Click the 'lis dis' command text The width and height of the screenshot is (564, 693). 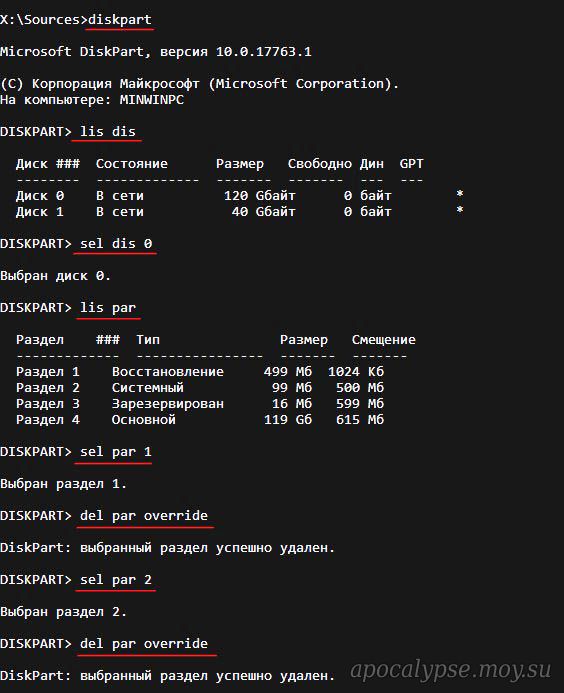pyautogui.click(x=107, y=132)
